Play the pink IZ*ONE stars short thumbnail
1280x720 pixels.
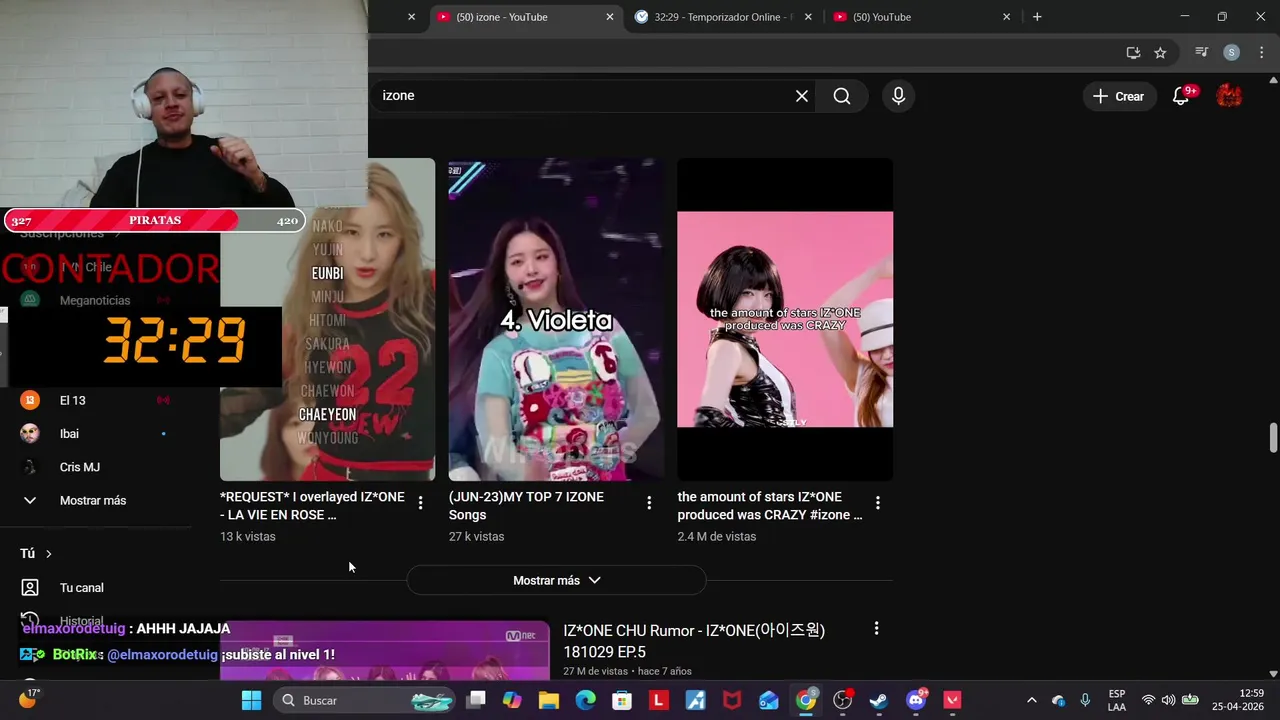pos(785,320)
